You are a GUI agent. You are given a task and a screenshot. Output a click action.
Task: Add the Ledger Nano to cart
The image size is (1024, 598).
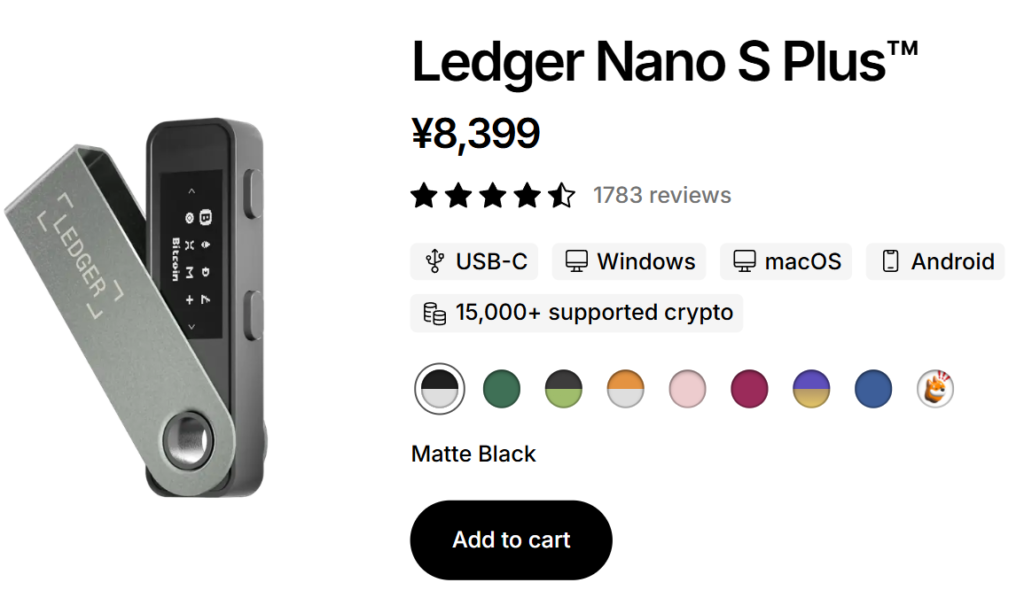(x=511, y=540)
